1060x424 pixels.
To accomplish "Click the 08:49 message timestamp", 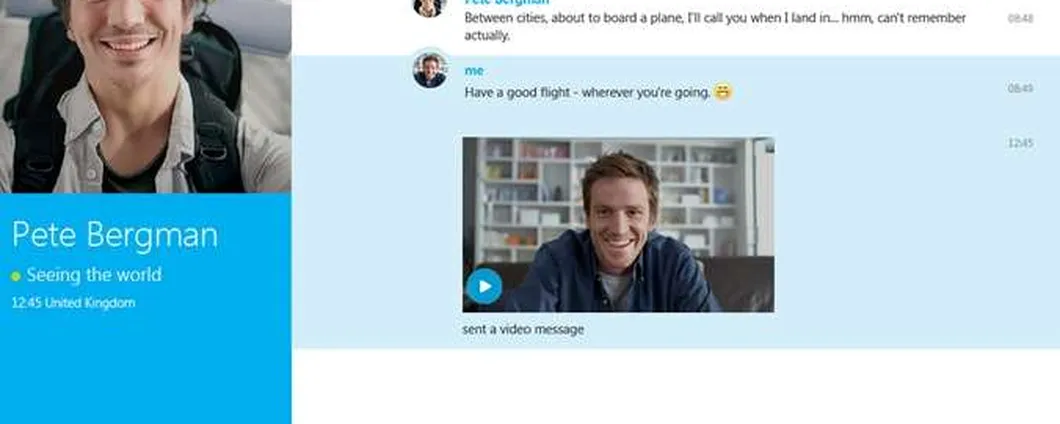I will [1020, 89].
